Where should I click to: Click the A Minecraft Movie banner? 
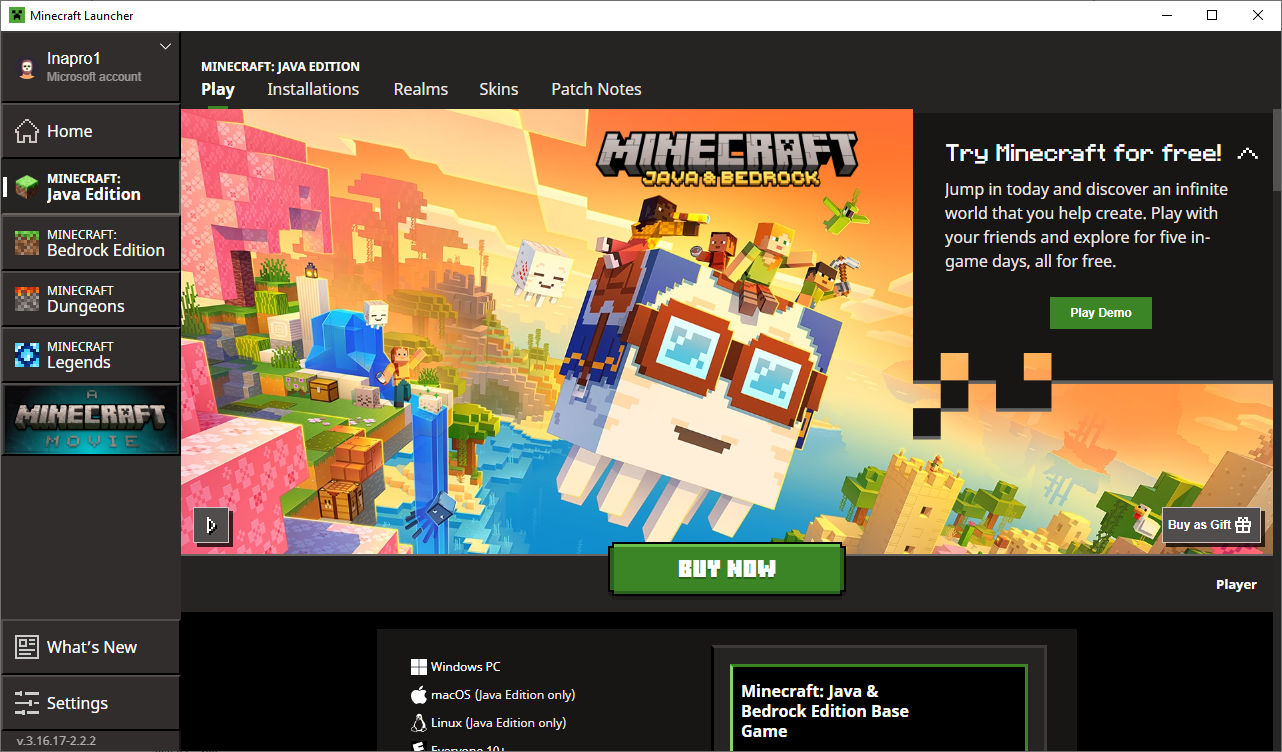tap(90, 420)
